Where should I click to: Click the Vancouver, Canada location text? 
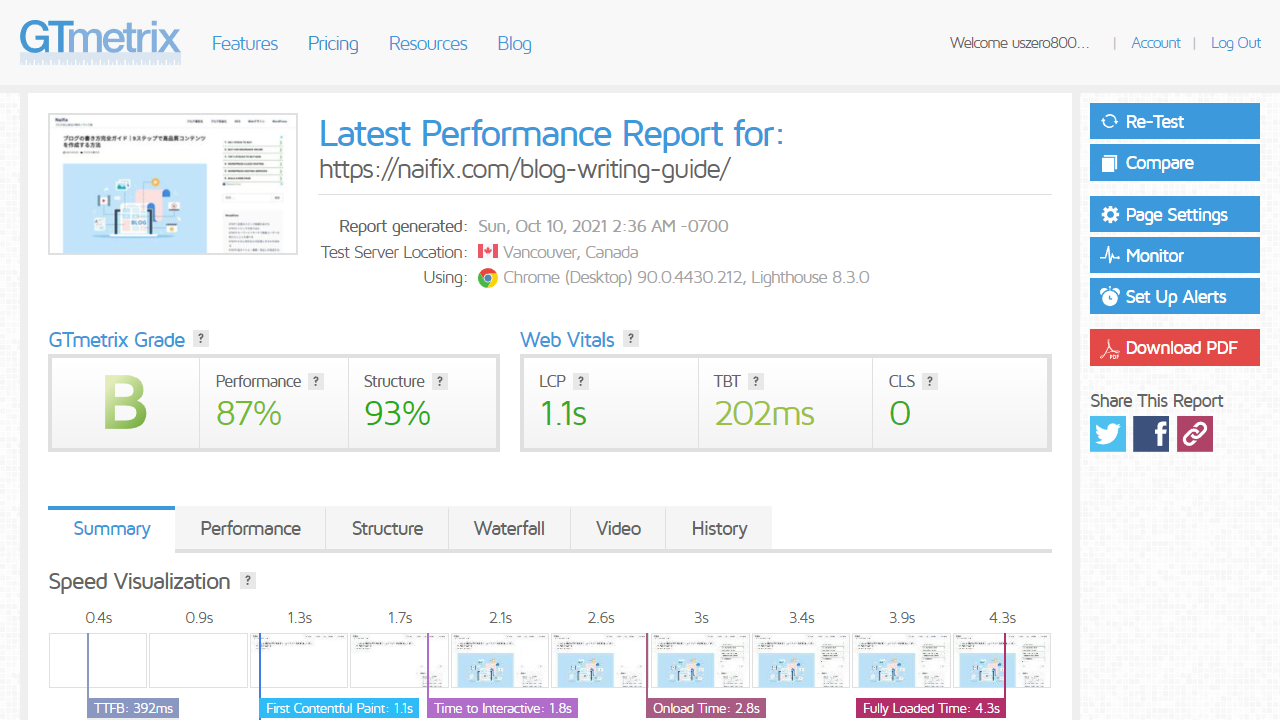click(570, 252)
